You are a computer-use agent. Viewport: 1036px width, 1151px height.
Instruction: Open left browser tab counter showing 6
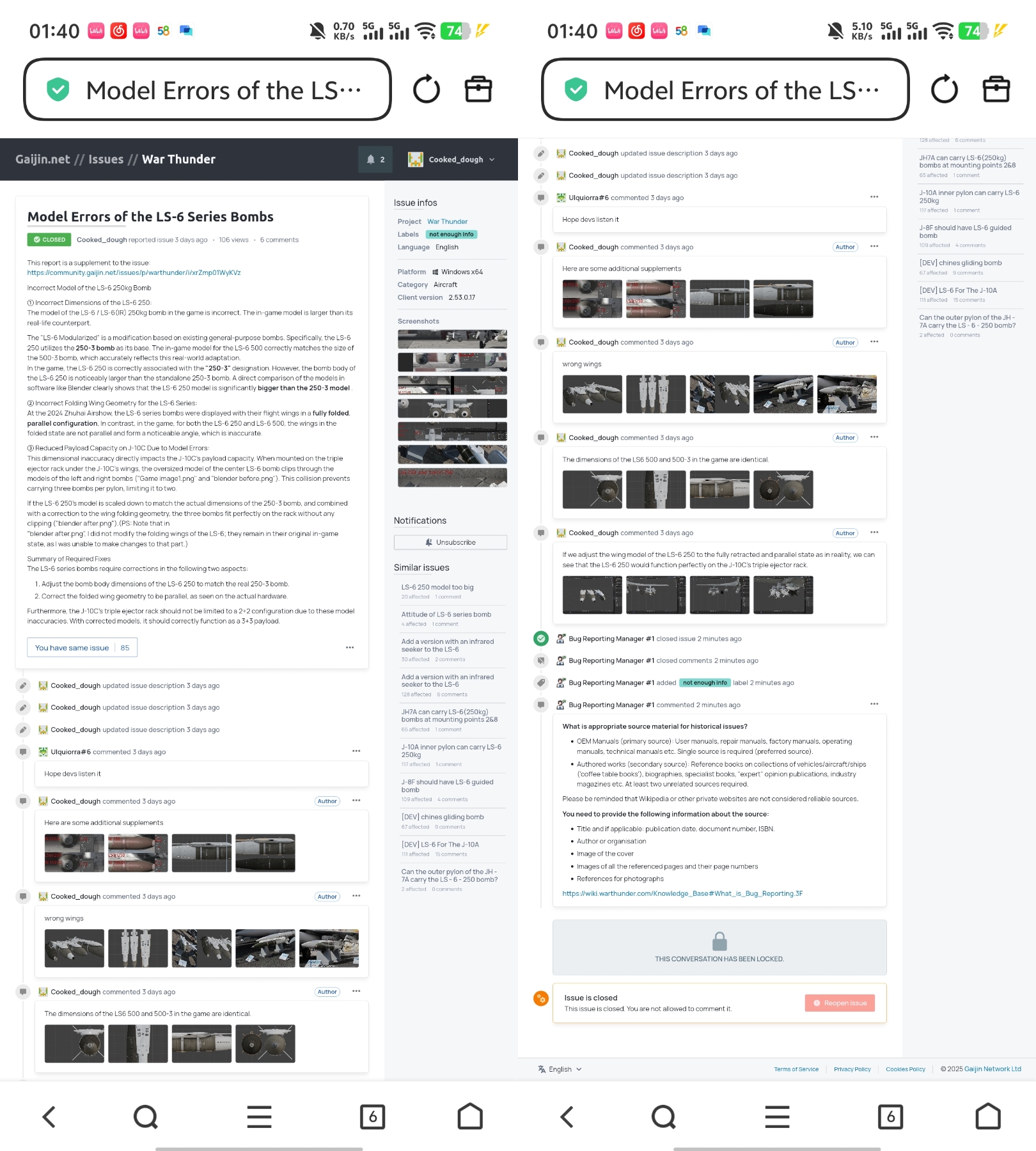point(372,1117)
